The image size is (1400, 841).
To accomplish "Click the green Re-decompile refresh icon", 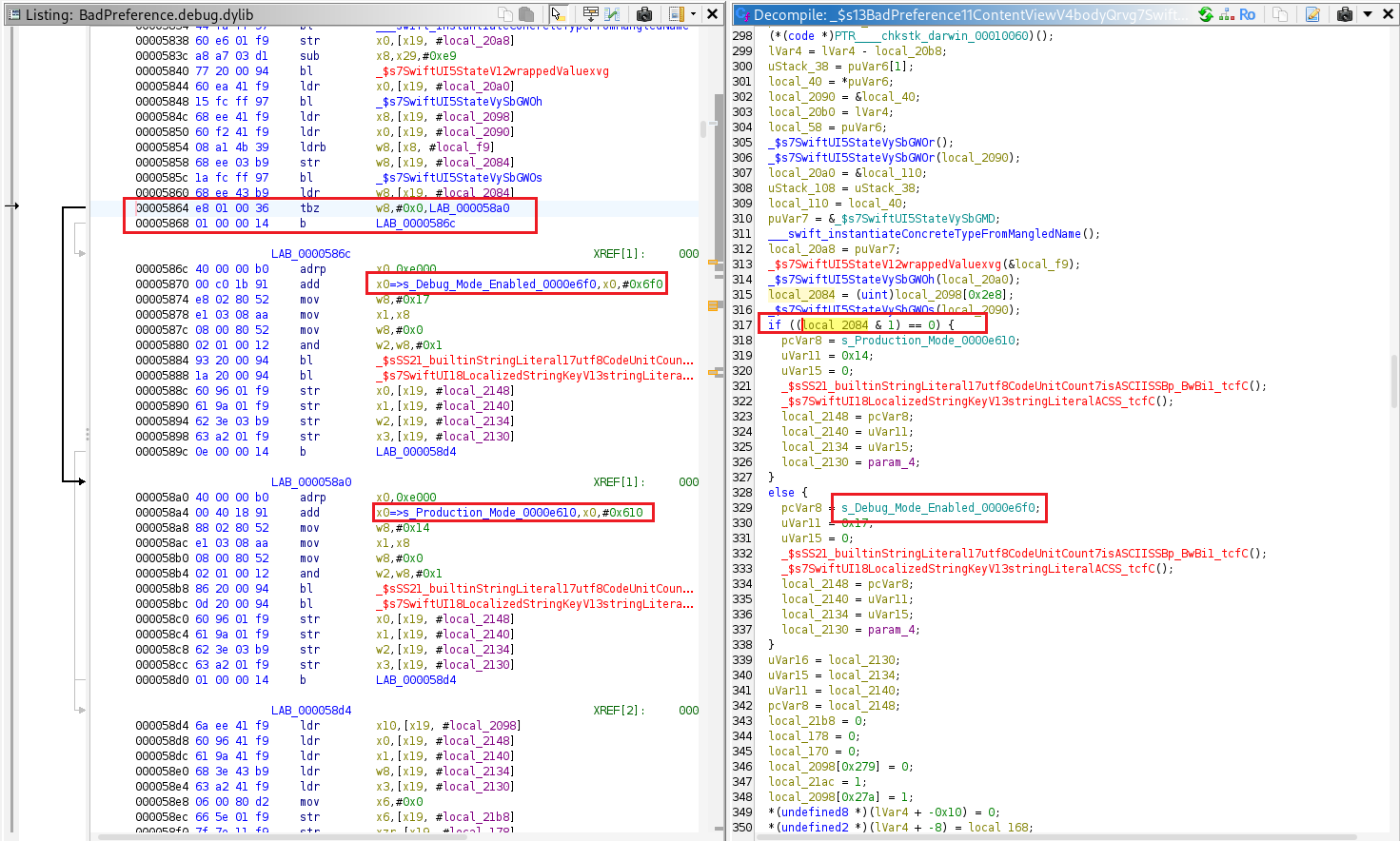I will pyautogui.click(x=1206, y=14).
